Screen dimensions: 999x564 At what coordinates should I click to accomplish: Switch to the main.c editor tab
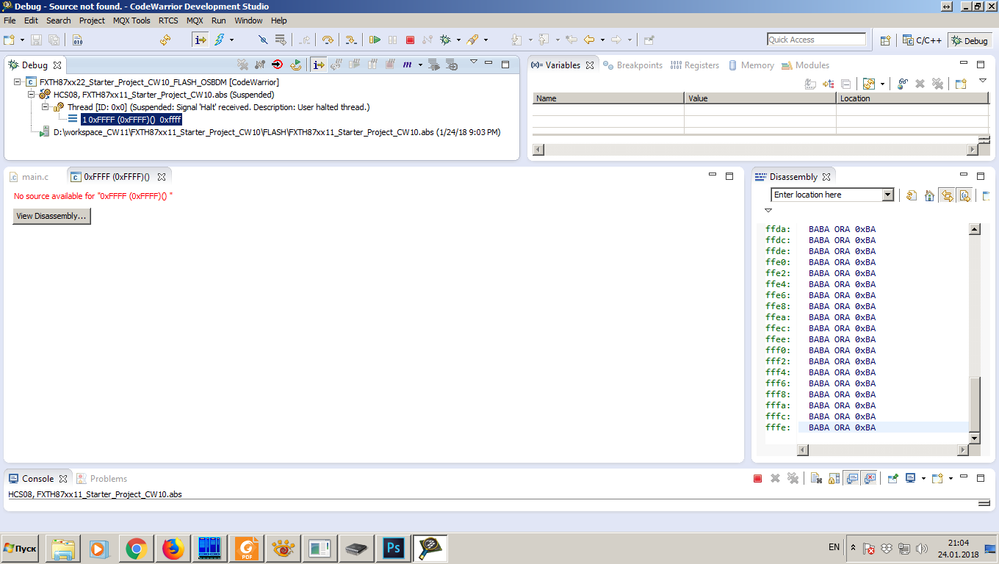(x=30, y=177)
